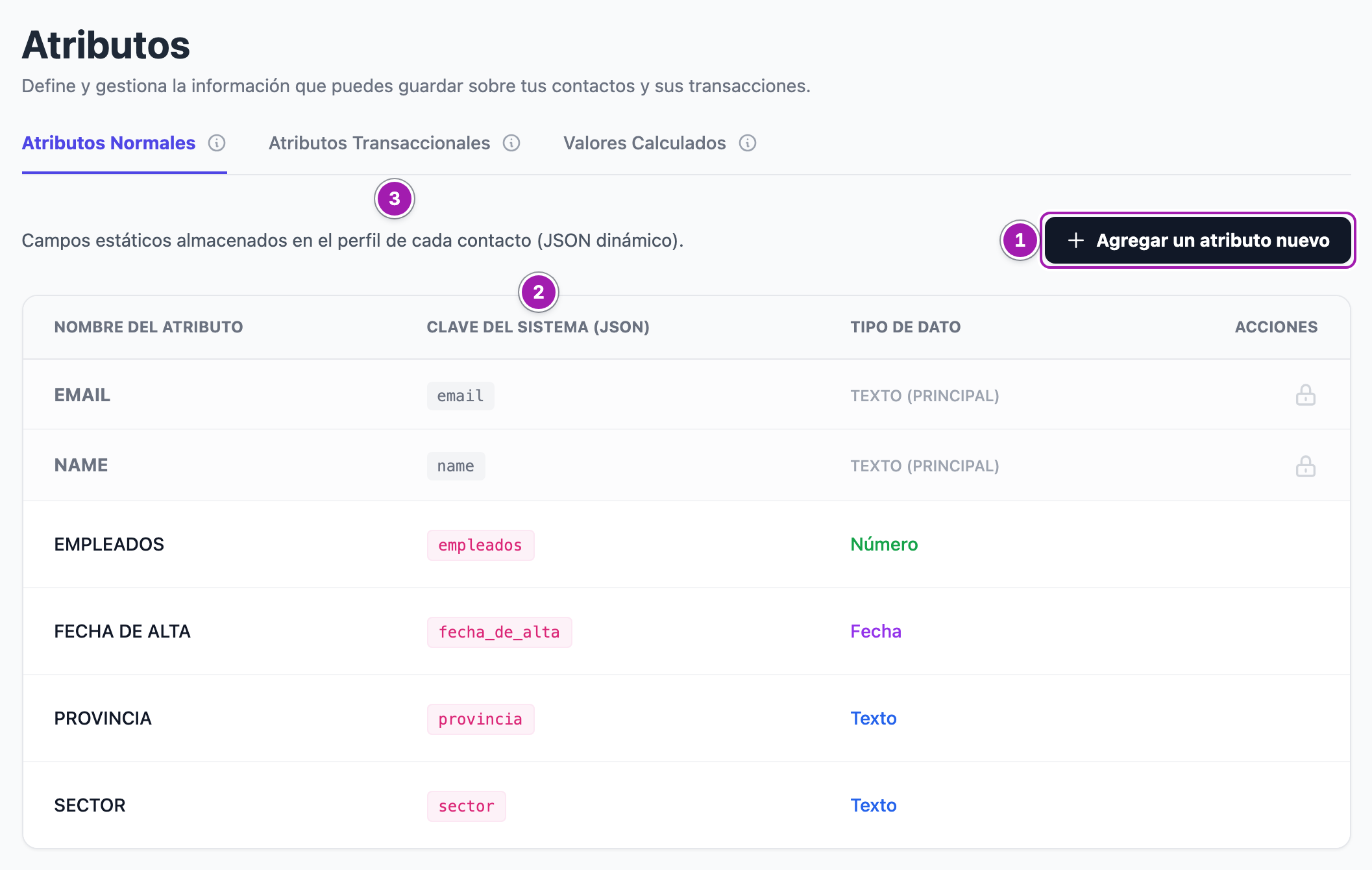Click Texto type in PROVINCIA row
Image resolution: width=1372 pixels, height=870 pixels.
[874, 718]
